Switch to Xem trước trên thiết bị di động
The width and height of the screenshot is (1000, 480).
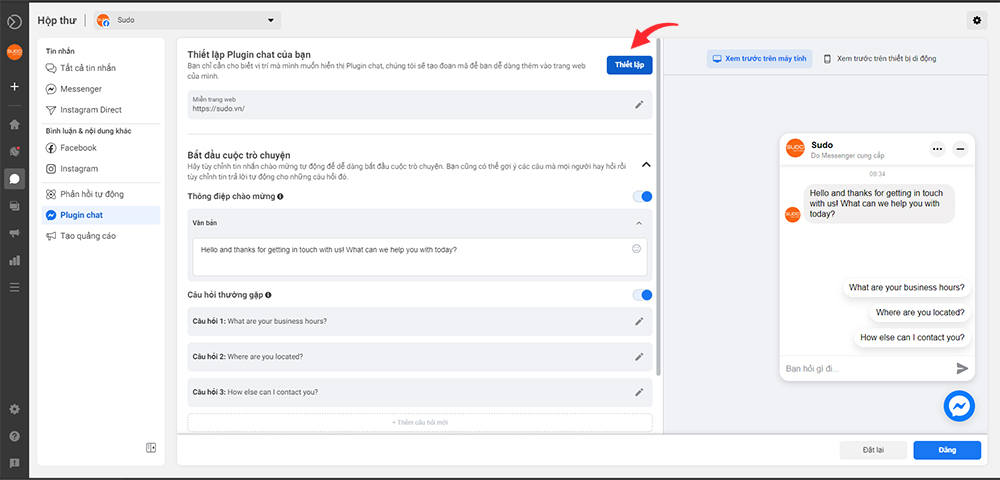click(879, 59)
